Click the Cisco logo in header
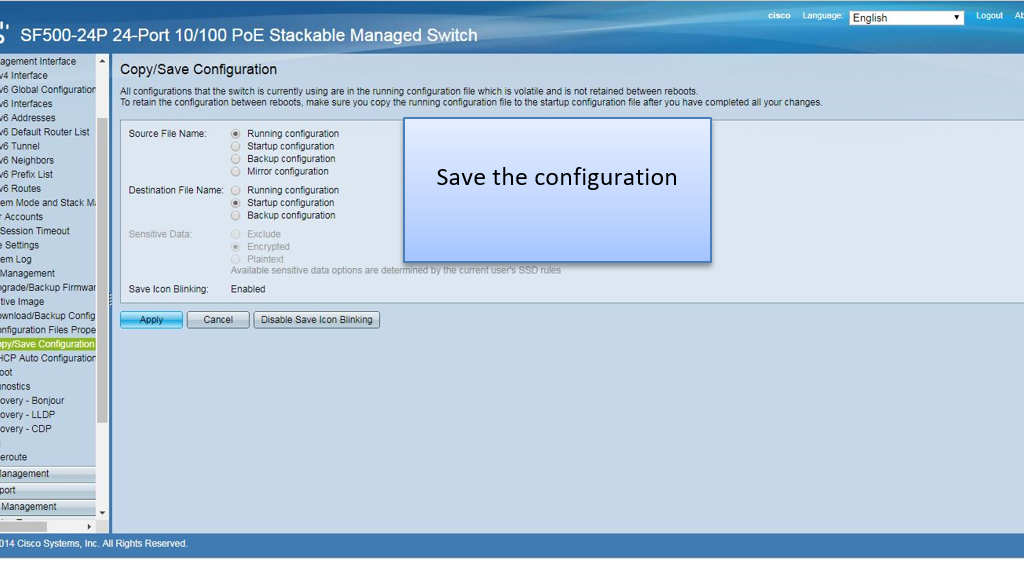This screenshot has width=1024, height=562. [779, 16]
